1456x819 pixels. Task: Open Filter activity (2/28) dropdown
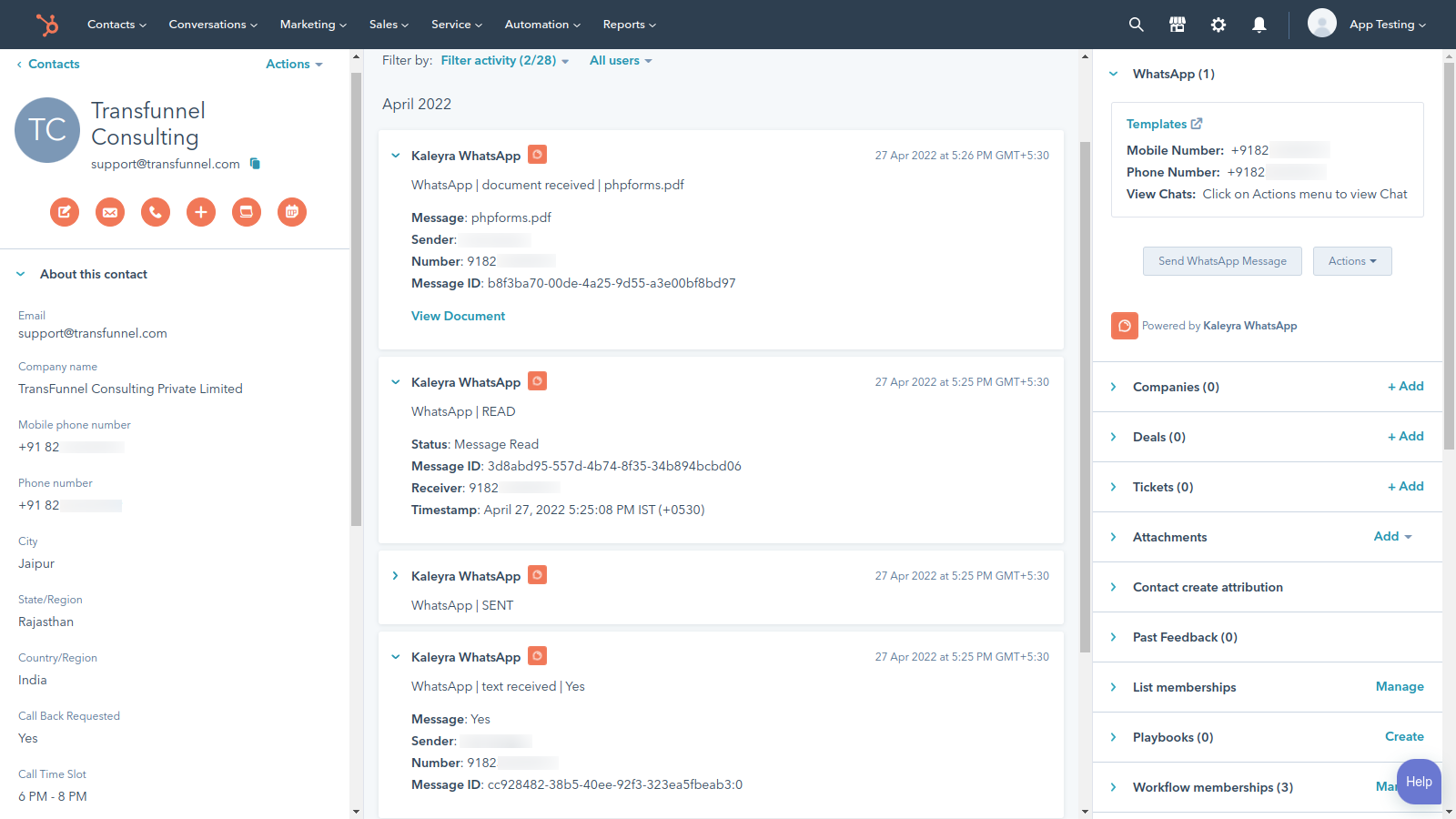coord(505,61)
